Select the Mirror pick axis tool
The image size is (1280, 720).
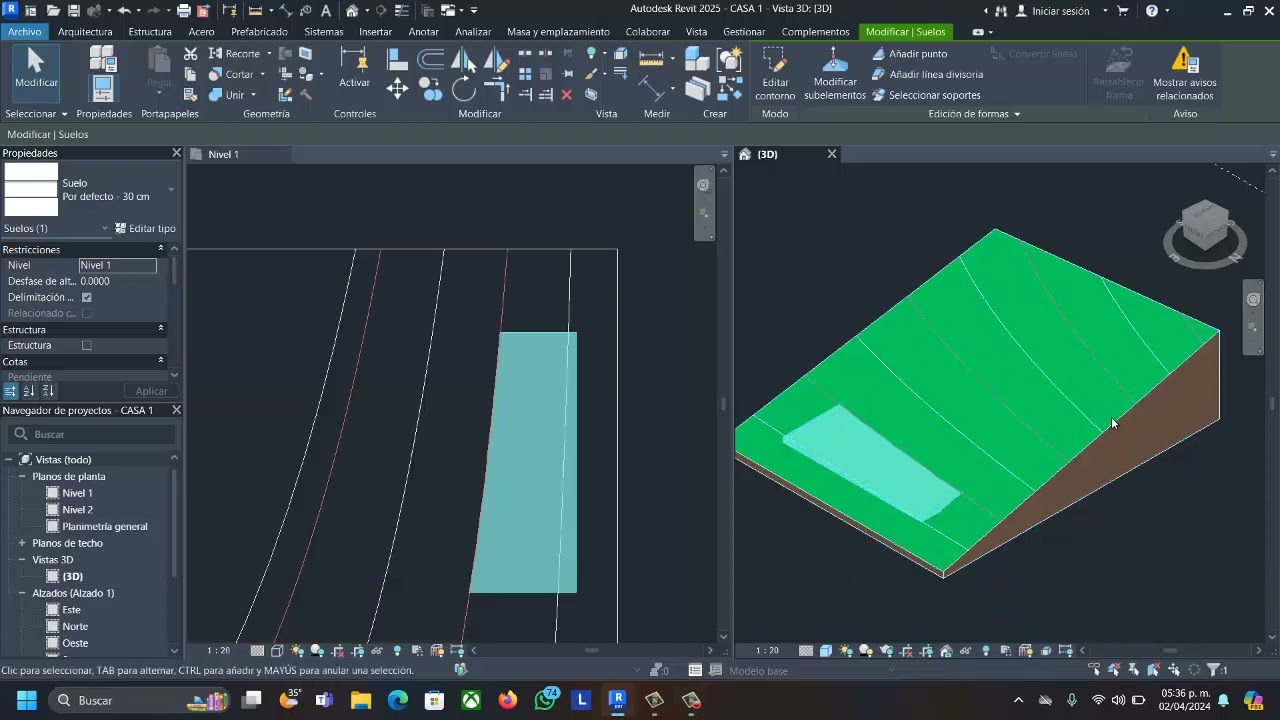pyautogui.click(x=464, y=59)
